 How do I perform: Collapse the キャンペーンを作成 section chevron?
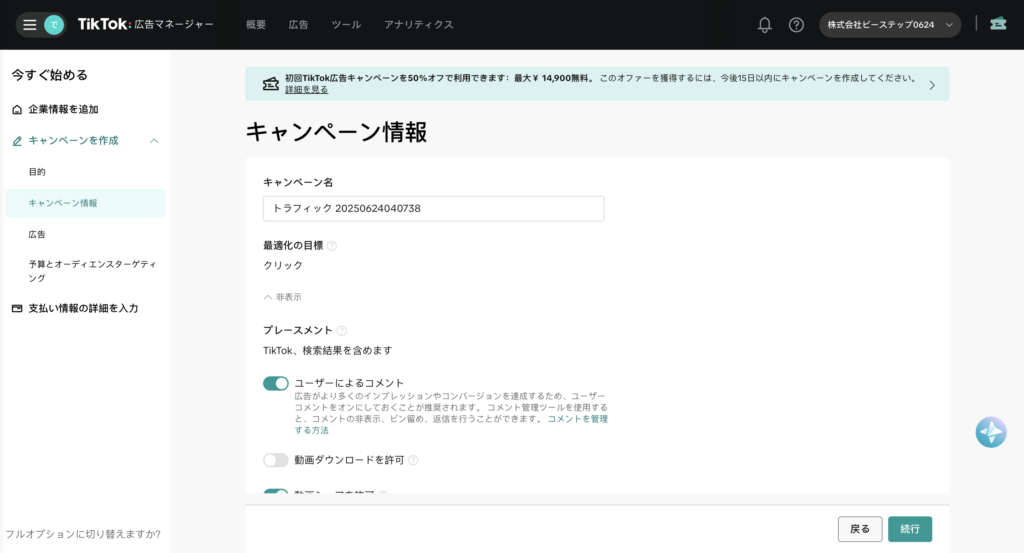click(154, 141)
